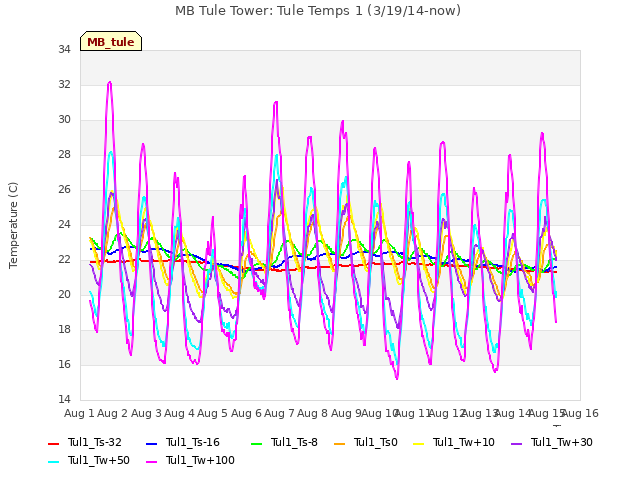Click the magenta Tul1_Tw+100 legend swatch
The image size is (640, 480).
tap(151, 461)
